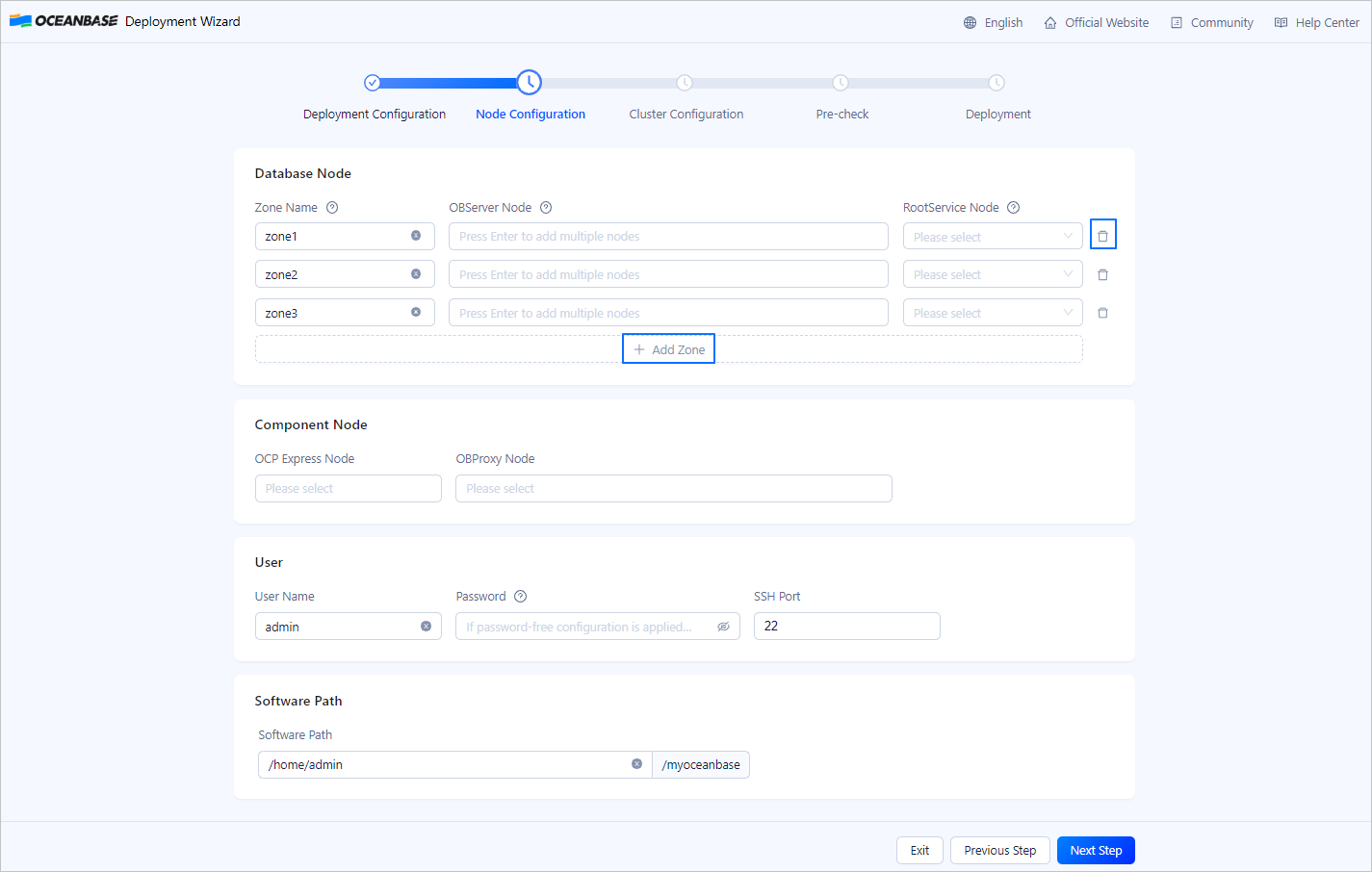The height and width of the screenshot is (872, 1372).
Task: Click the completed Deployment Configuration step icon
Action: [x=373, y=83]
